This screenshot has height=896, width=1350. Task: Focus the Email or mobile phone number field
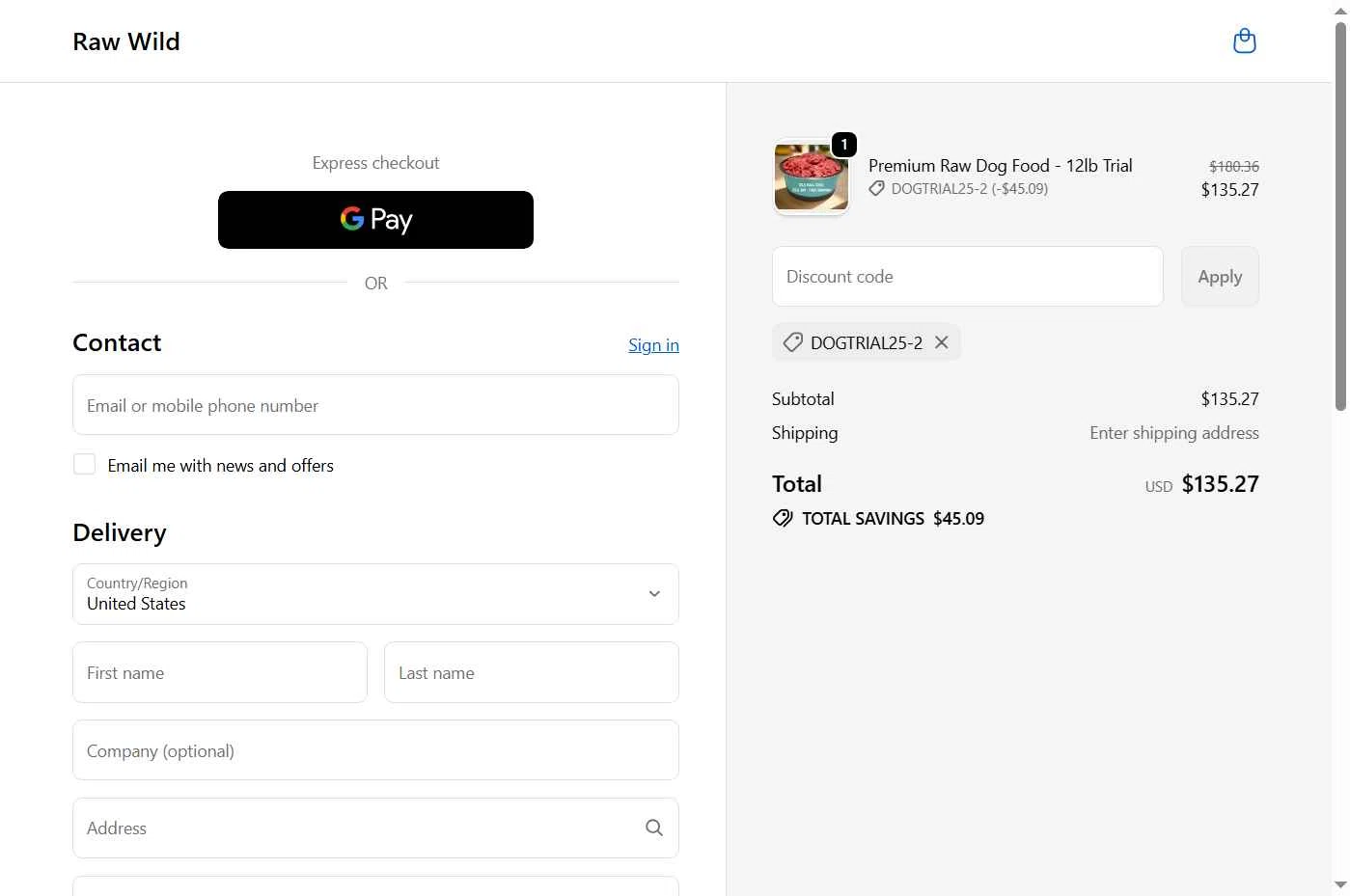coord(375,405)
